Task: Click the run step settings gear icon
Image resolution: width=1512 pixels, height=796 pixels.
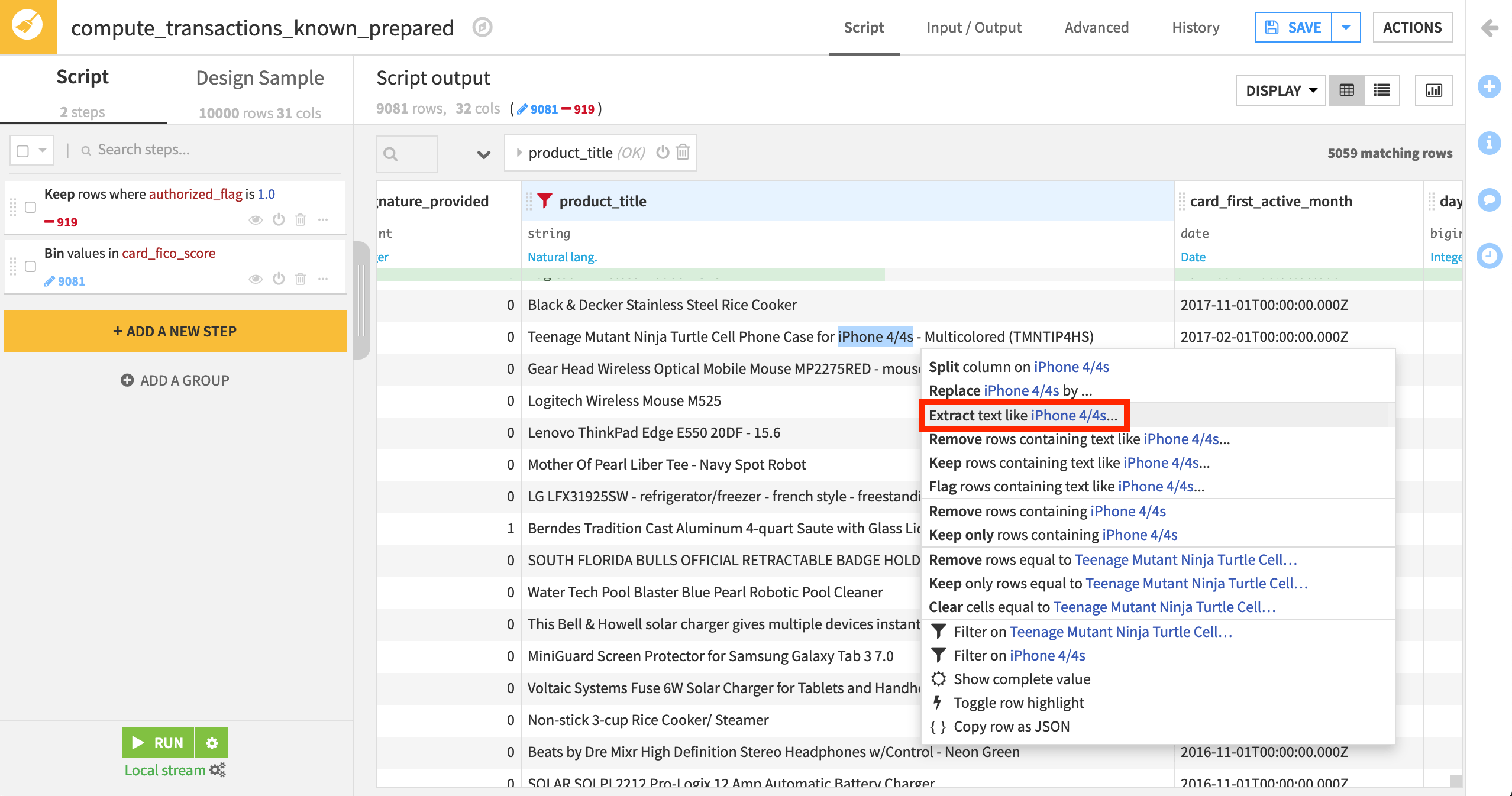Action: tap(213, 742)
